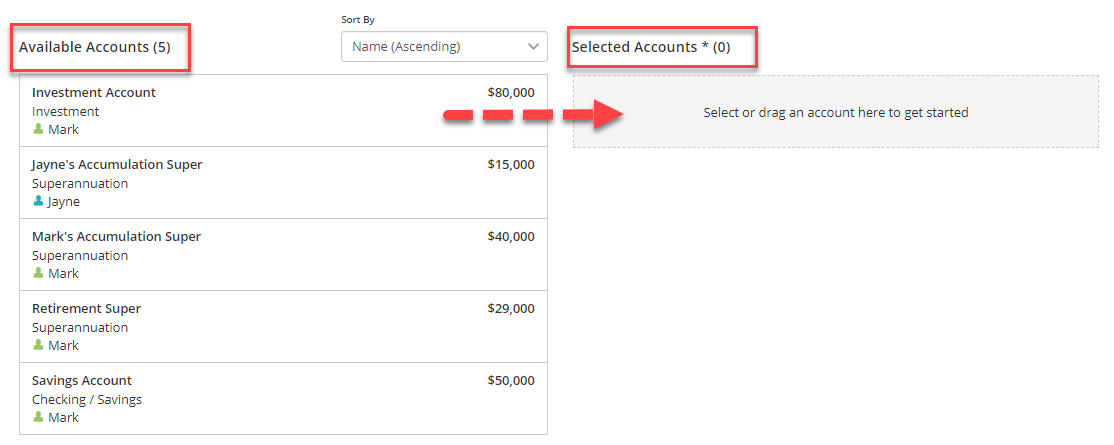1114x445 pixels.
Task: Click Jayne's blue person icon
Action: [x=38, y=201]
